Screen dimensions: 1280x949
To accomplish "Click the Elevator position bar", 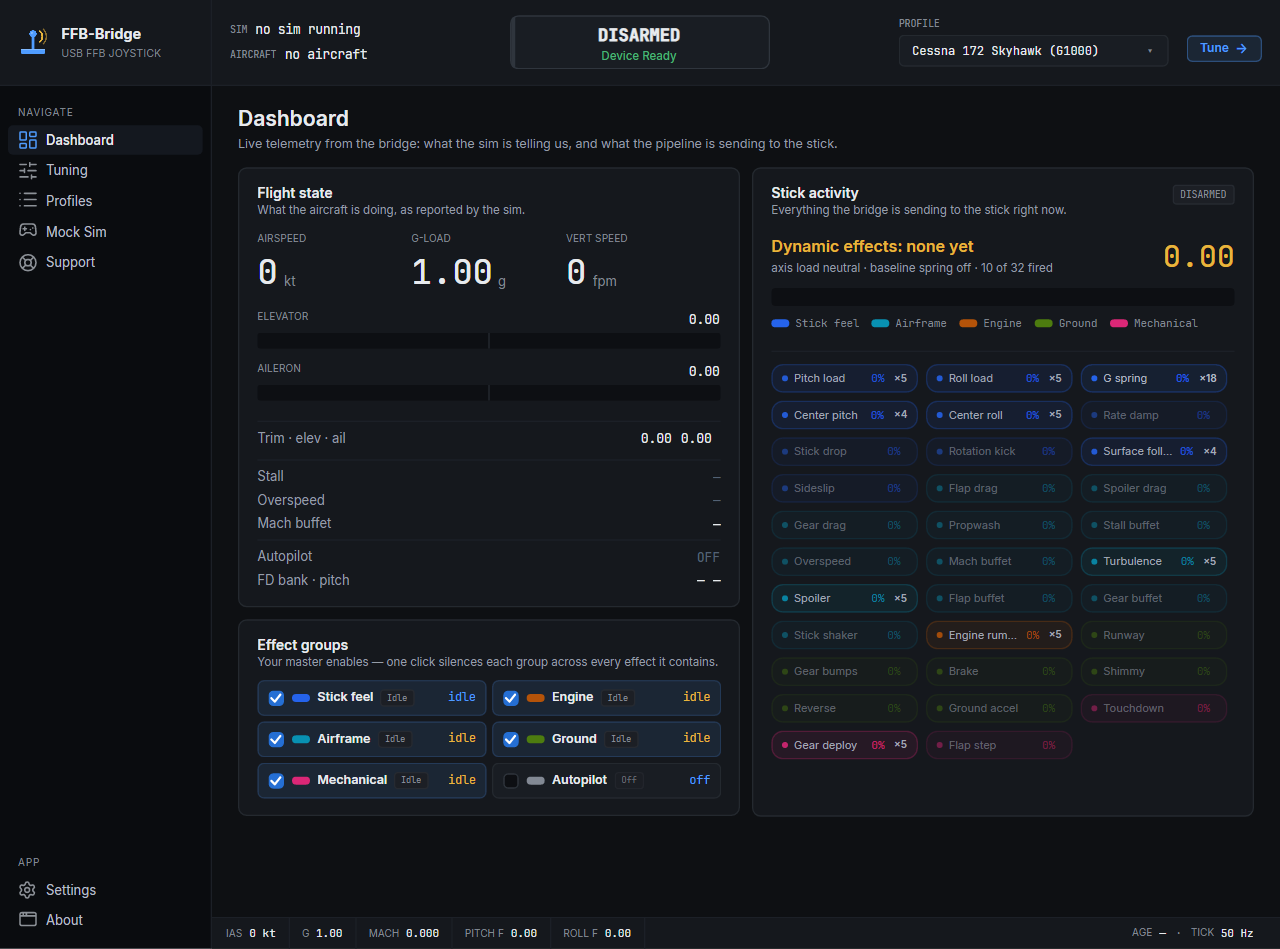I will coord(489,341).
